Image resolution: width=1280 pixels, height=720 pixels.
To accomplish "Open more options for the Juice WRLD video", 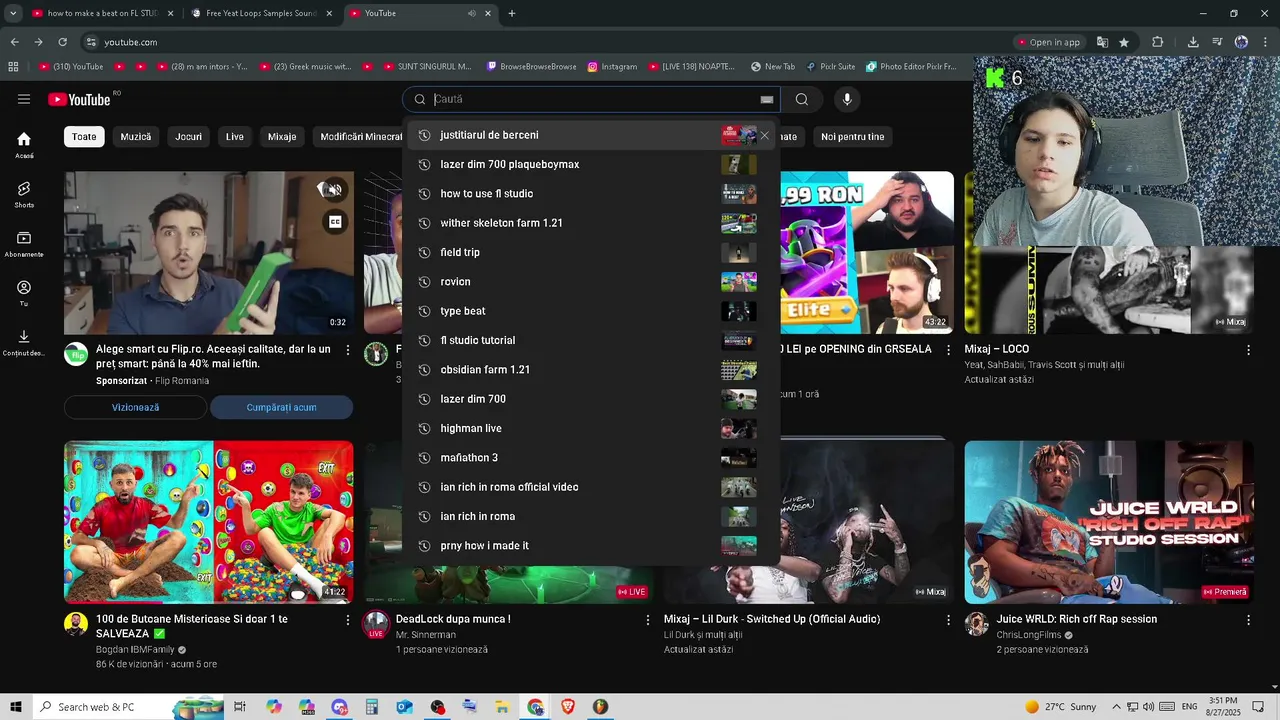I will (1248, 620).
